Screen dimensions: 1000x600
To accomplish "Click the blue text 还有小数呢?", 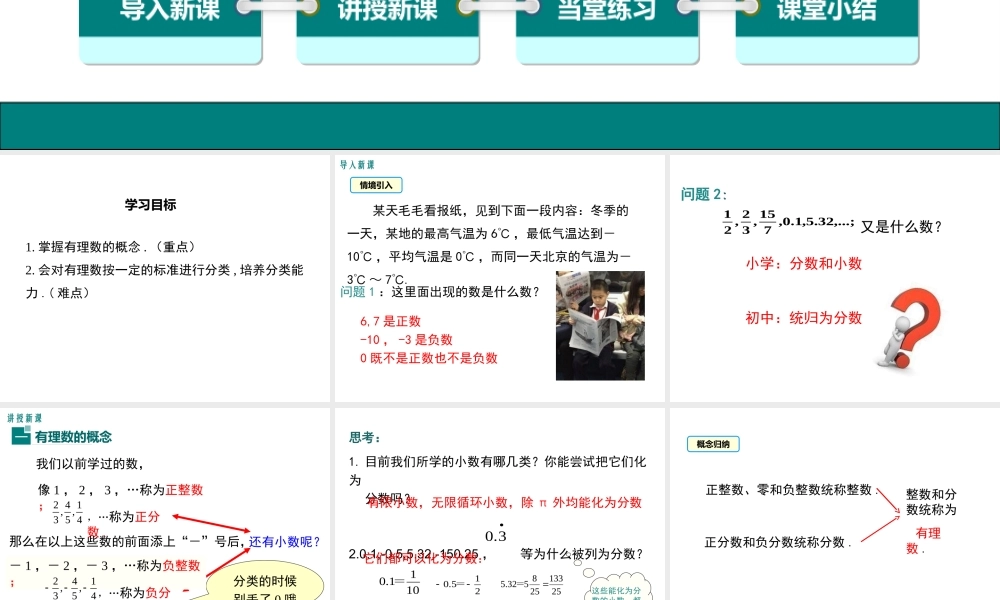I will [x=284, y=541].
